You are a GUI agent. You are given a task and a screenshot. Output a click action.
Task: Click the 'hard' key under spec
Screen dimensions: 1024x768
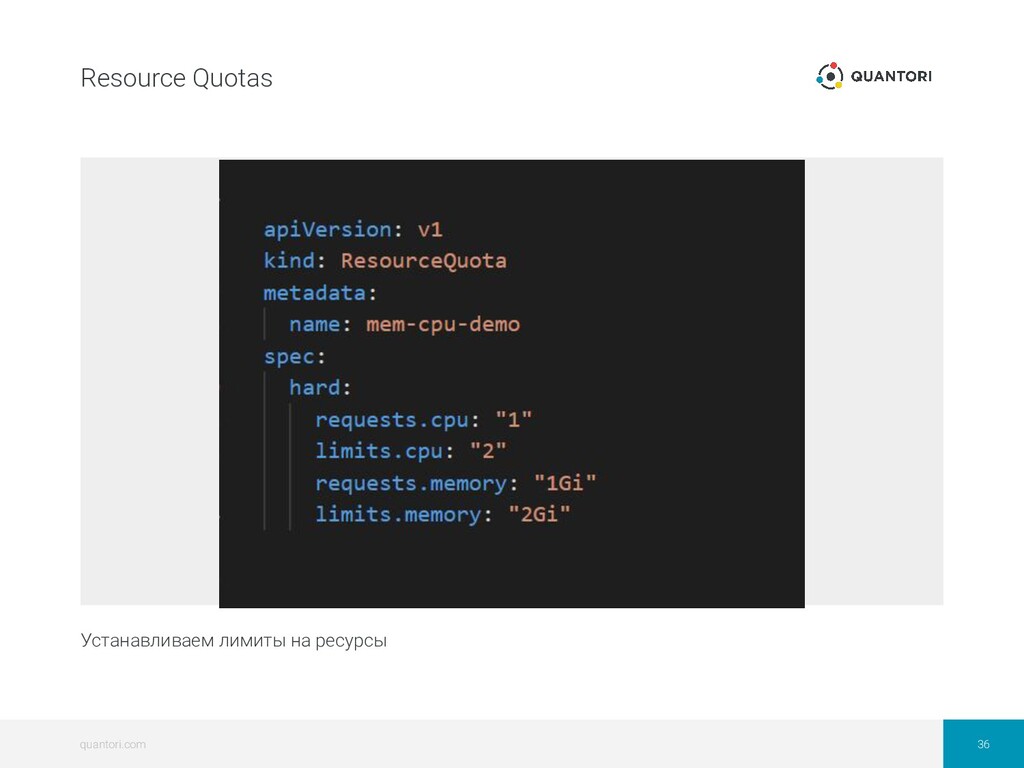[315, 387]
